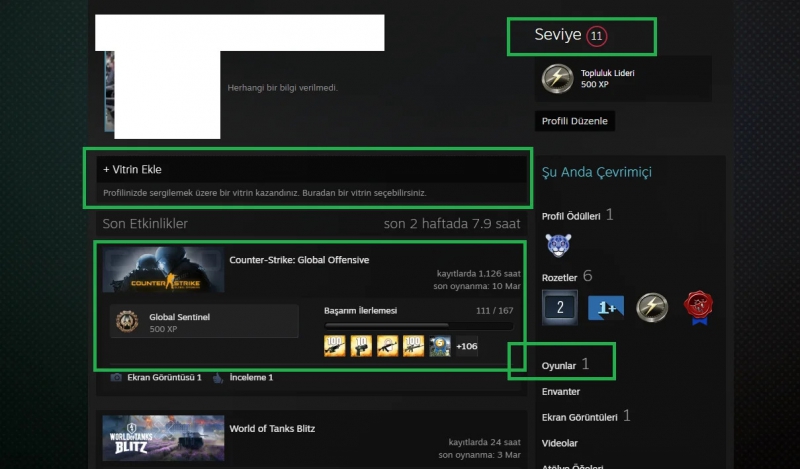This screenshot has width=800, height=469.
Task: Click the 'son oynanma: 3 Mar' text
Action: [480, 454]
